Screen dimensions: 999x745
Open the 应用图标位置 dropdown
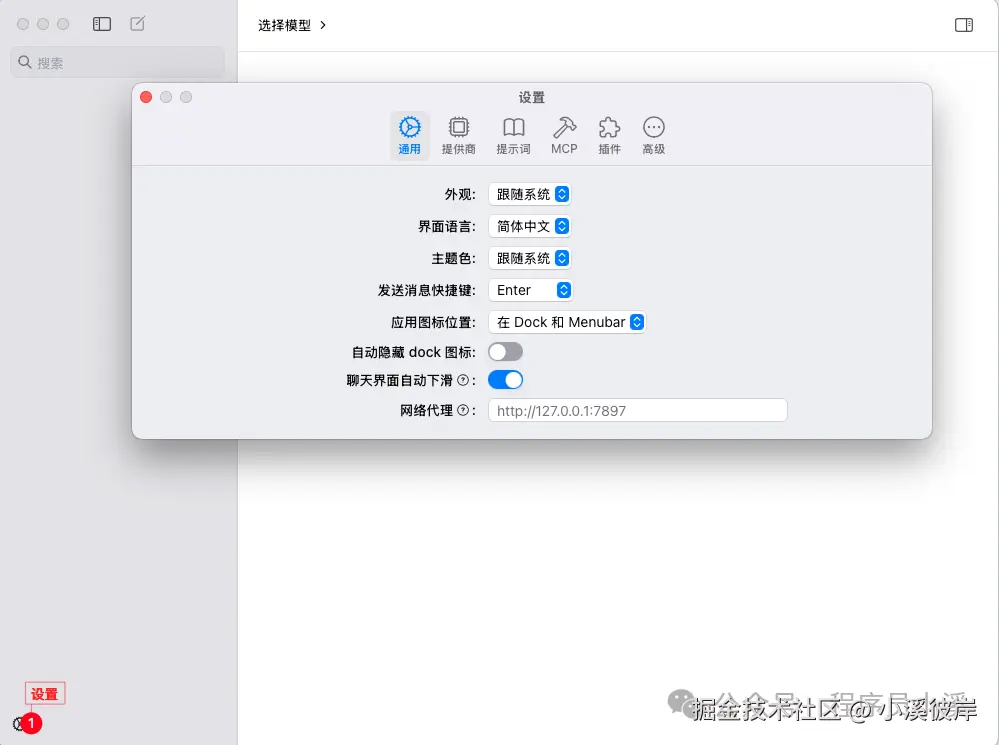pos(567,322)
